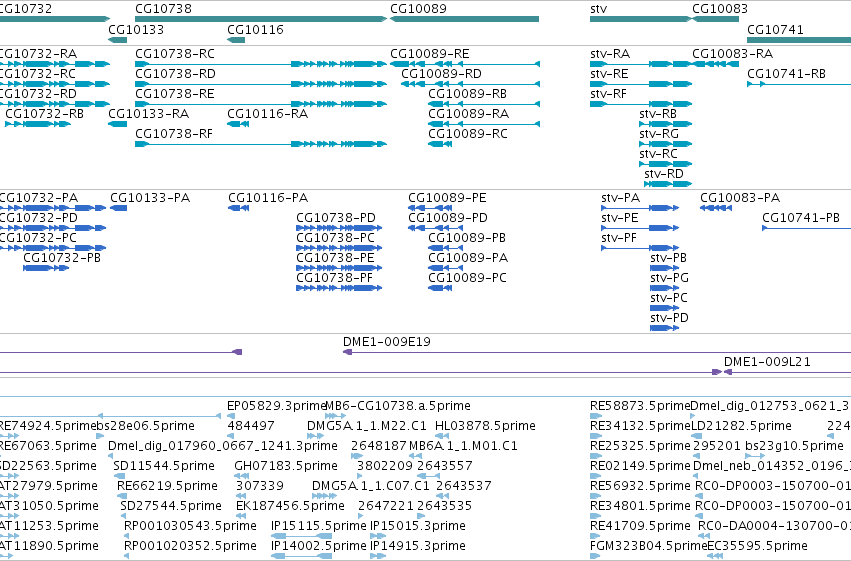Select the stv-PA protein label
Image resolution: width=851 pixels, height=561 pixels.
click(620, 198)
